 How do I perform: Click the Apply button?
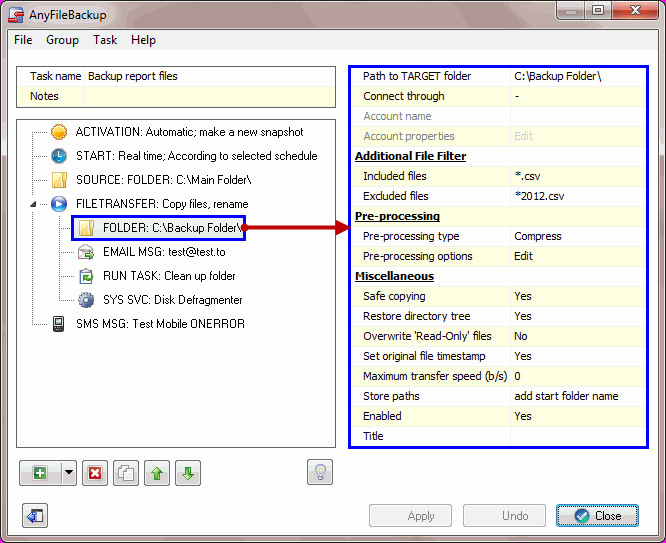click(x=410, y=516)
